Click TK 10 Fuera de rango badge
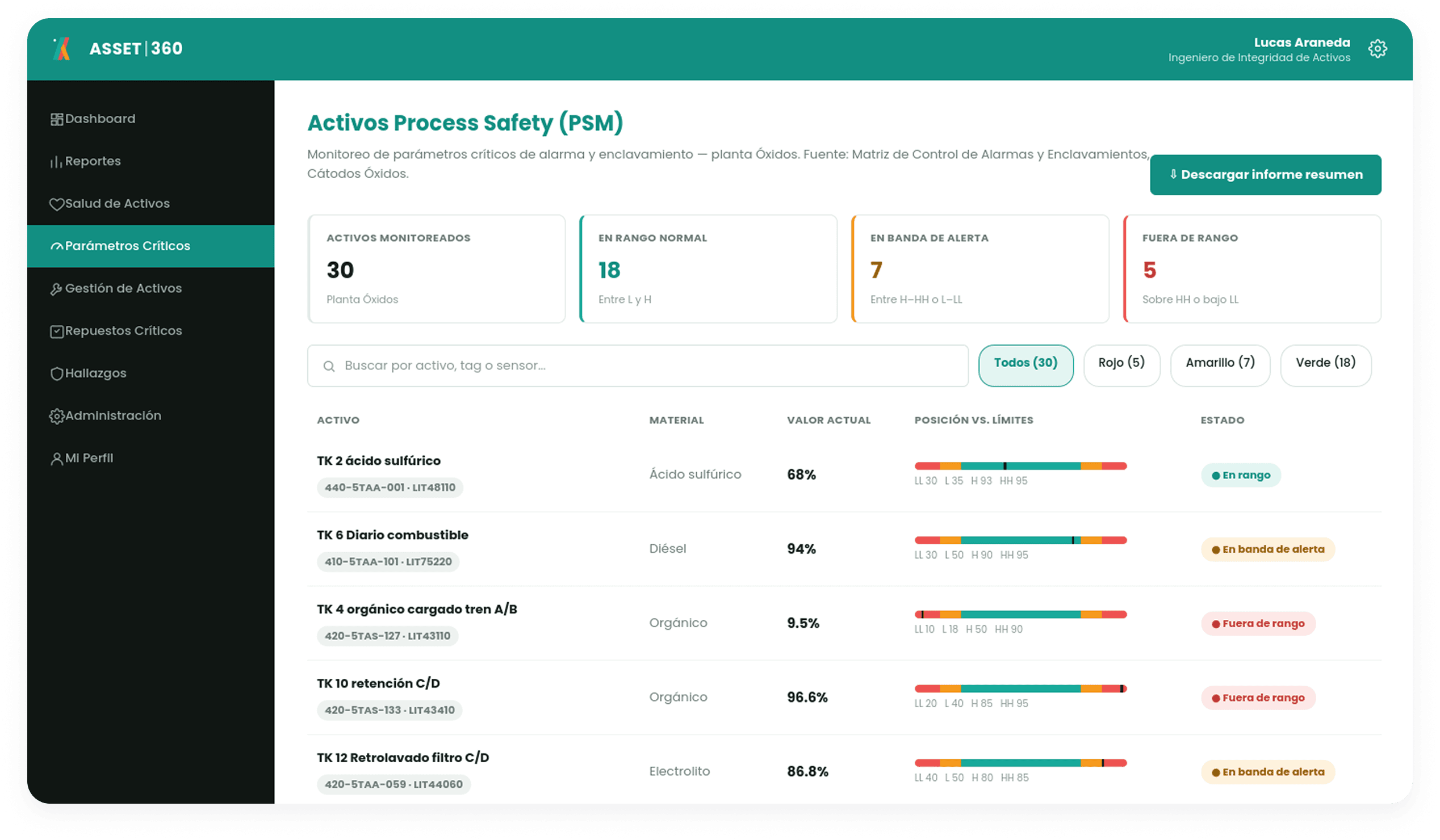This screenshot has width=1440, height=840. coord(1258,698)
